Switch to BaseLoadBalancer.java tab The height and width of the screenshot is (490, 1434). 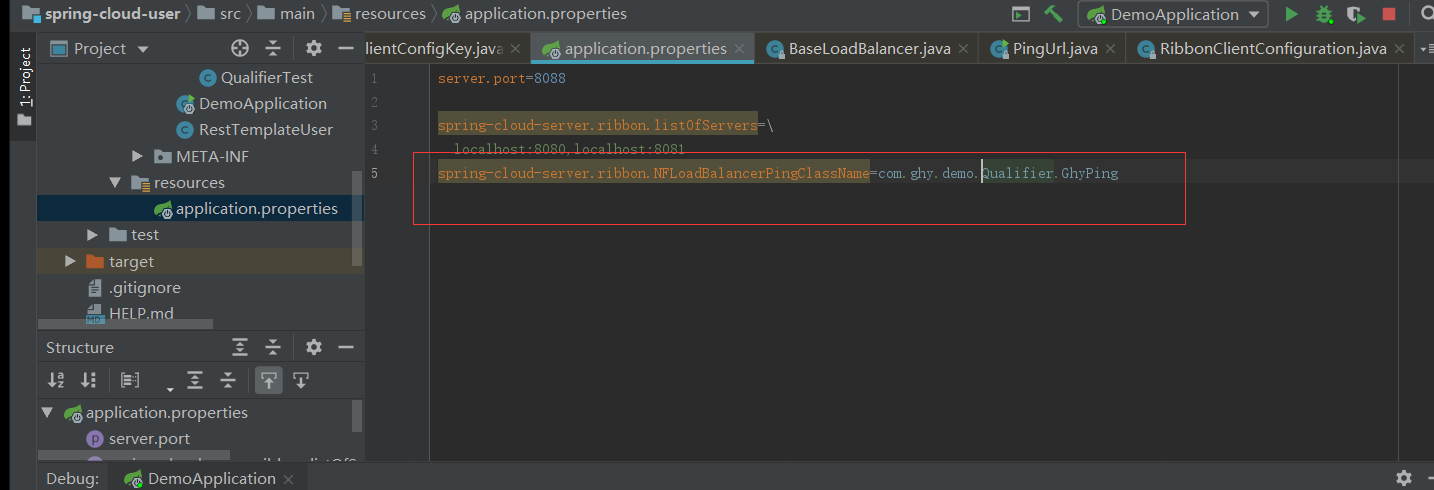coord(868,48)
